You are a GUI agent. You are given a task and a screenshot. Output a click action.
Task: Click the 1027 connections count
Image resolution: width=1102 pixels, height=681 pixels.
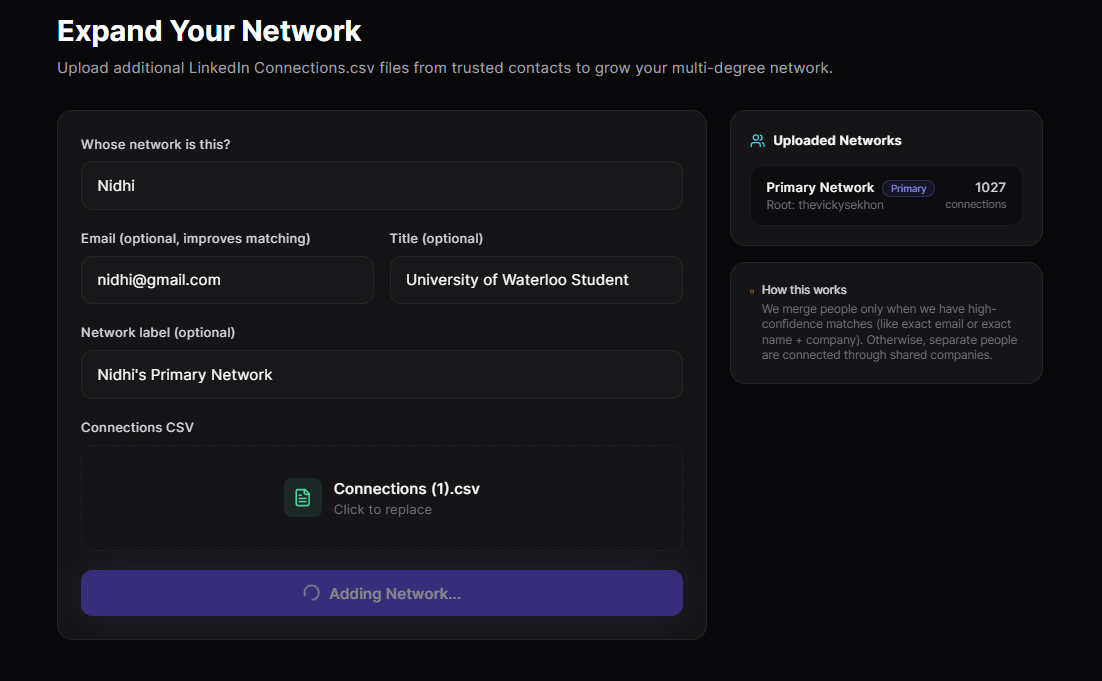[x=990, y=187]
